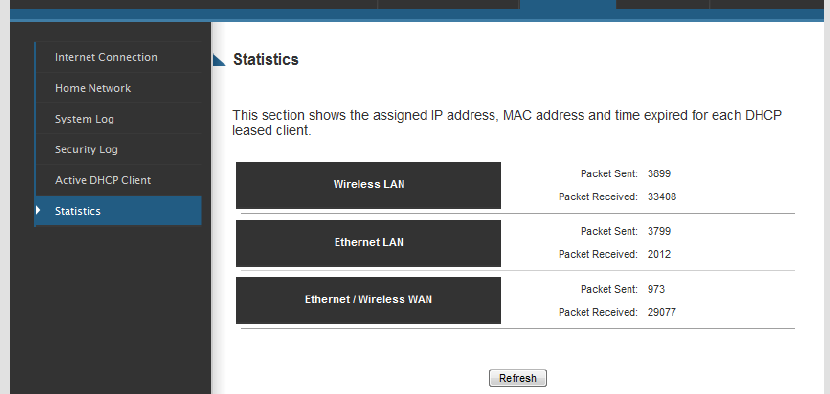830x394 pixels.
Task: Select Wireless LAN packet received value 33408
Action: point(662,197)
